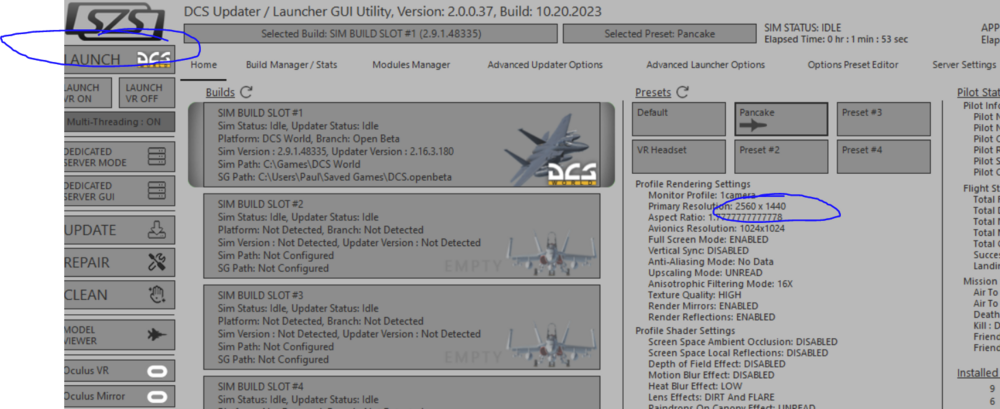Click the UPDATE download icon button

[x=119, y=230]
